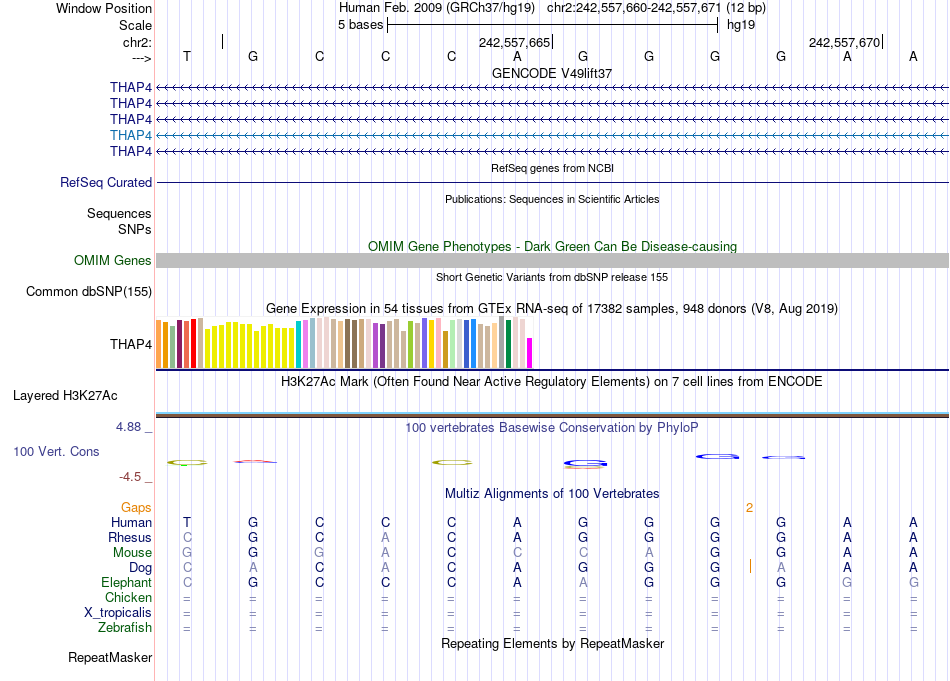
Task: Click the Rhesus species label
Action: point(130,538)
